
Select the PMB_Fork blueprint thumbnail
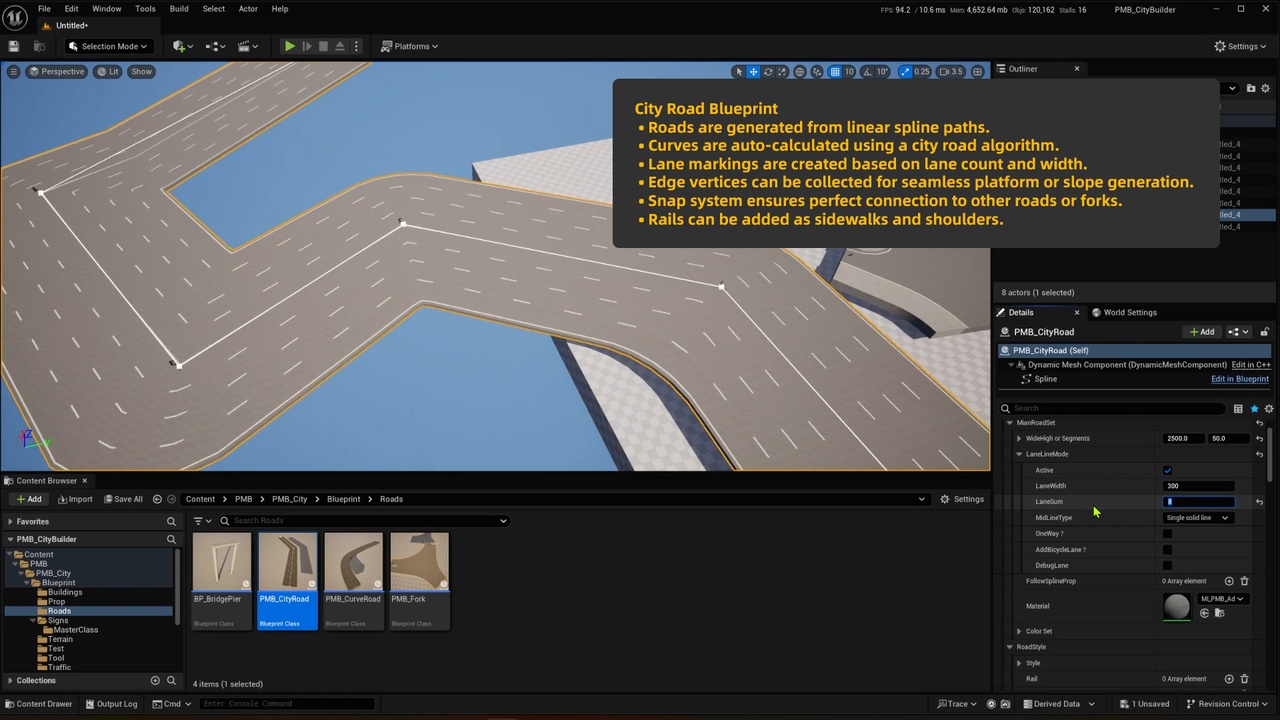(x=419, y=580)
